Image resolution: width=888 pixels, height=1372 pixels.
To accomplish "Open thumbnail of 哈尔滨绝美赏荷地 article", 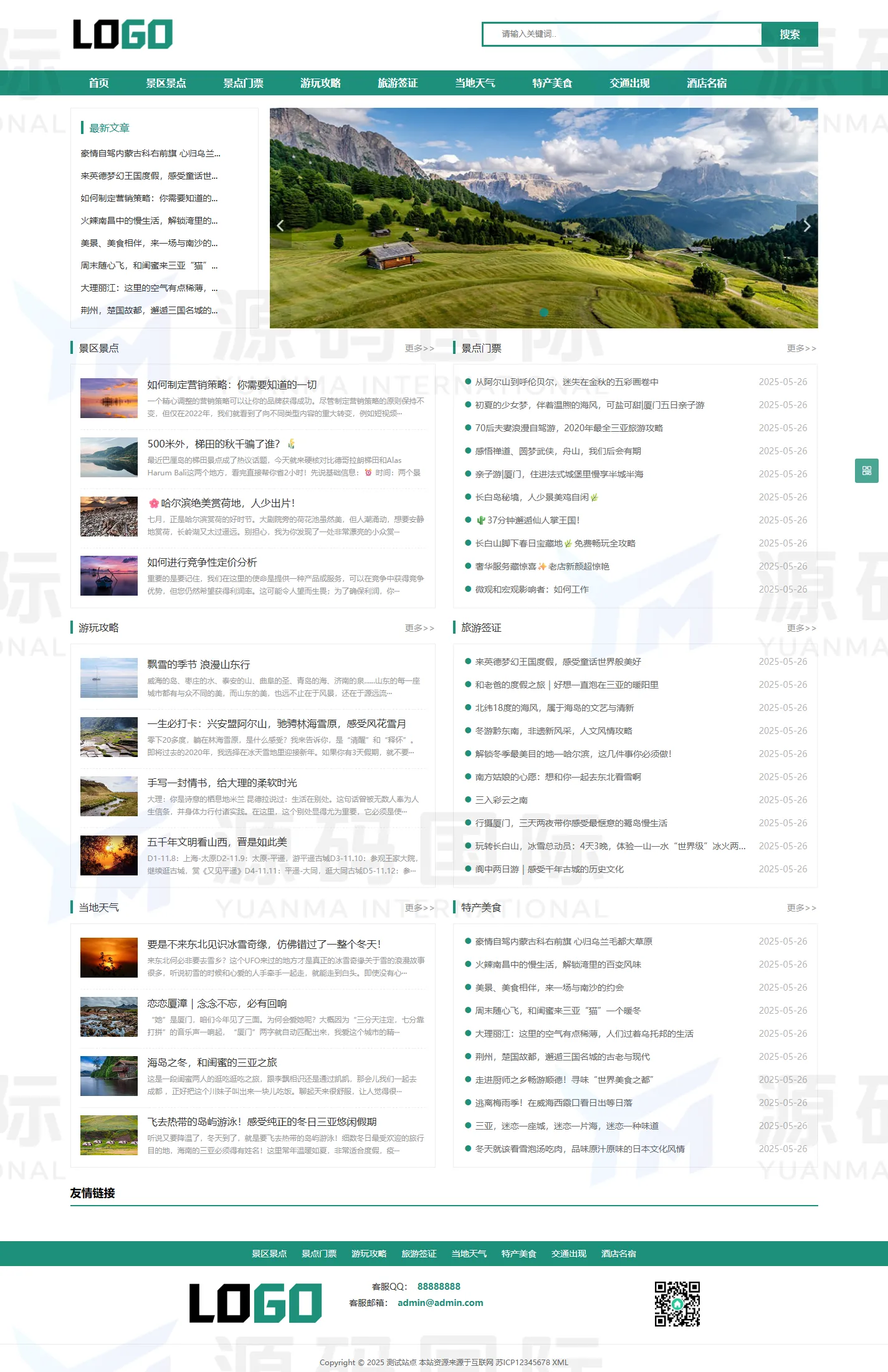I will (x=109, y=517).
